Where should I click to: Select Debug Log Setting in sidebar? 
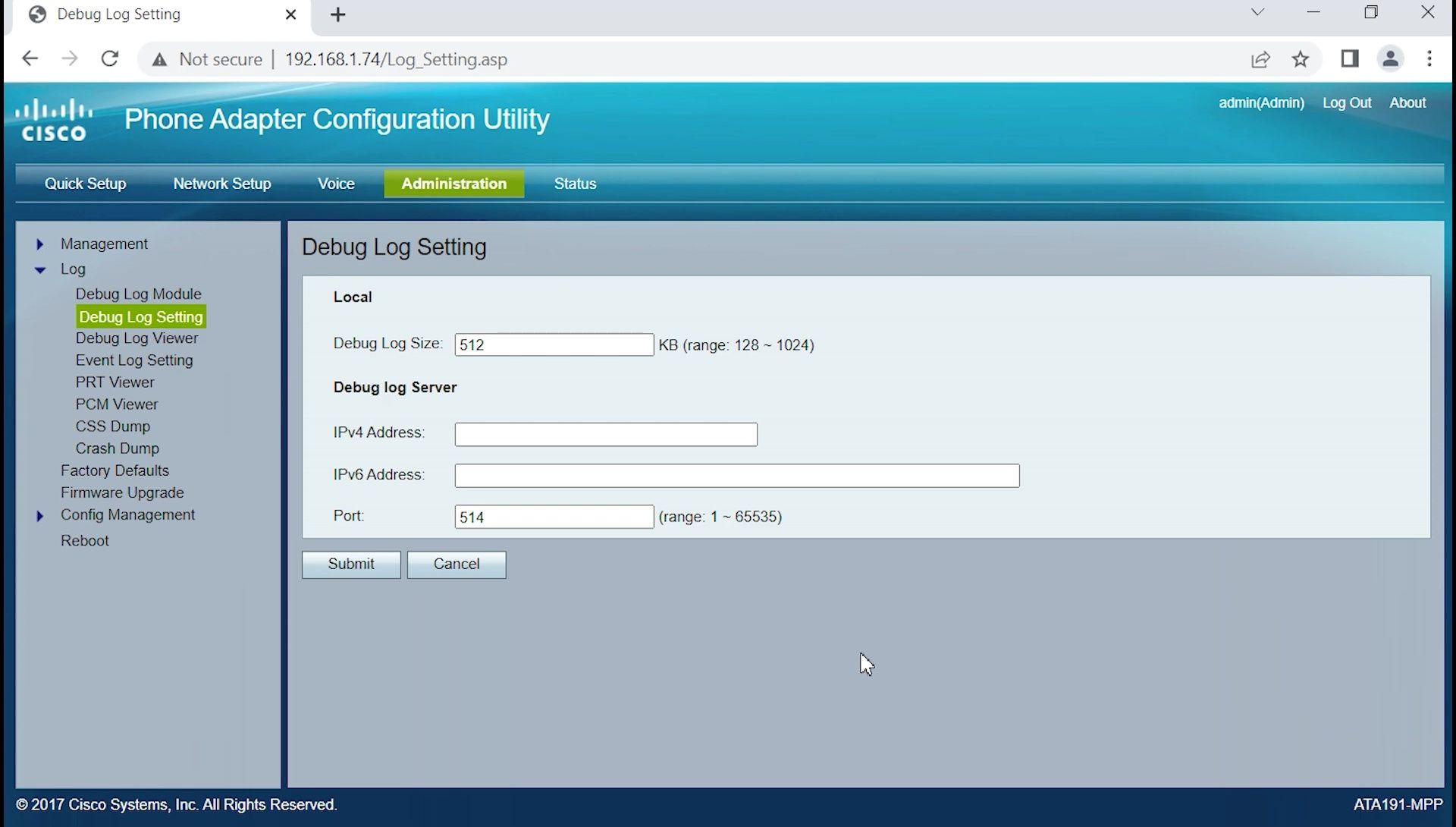[x=141, y=316]
